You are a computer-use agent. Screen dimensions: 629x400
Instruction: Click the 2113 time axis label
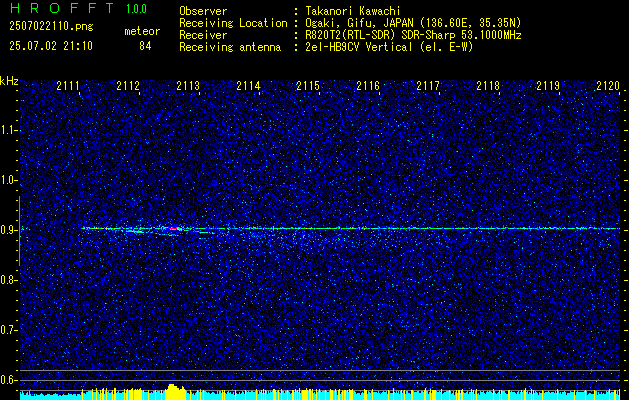pos(188,85)
